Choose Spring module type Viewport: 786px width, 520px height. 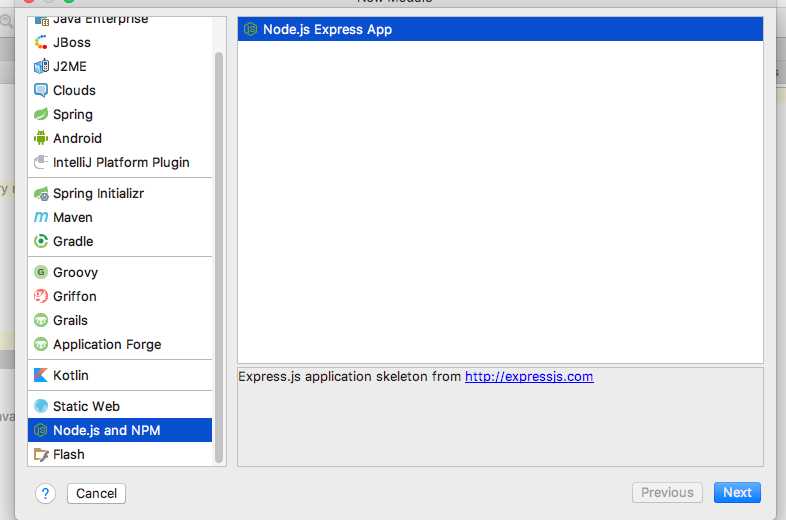point(120,114)
